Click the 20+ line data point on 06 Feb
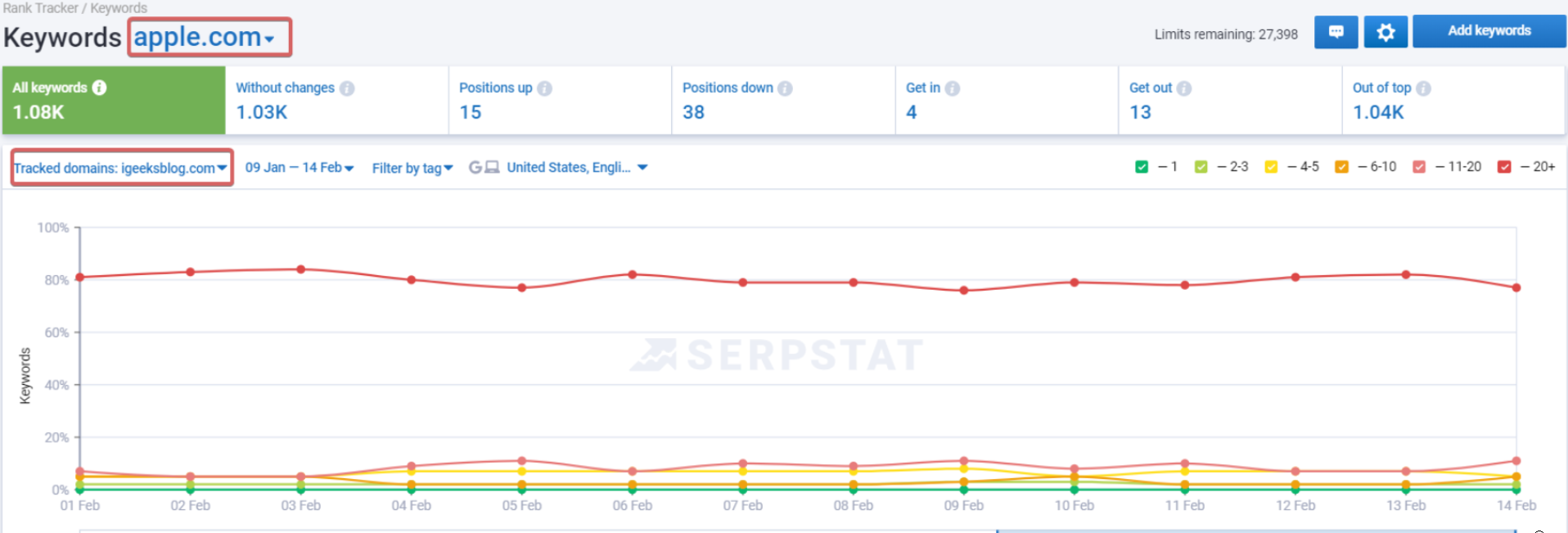Image resolution: width=1568 pixels, height=533 pixels. (x=633, y=274)
